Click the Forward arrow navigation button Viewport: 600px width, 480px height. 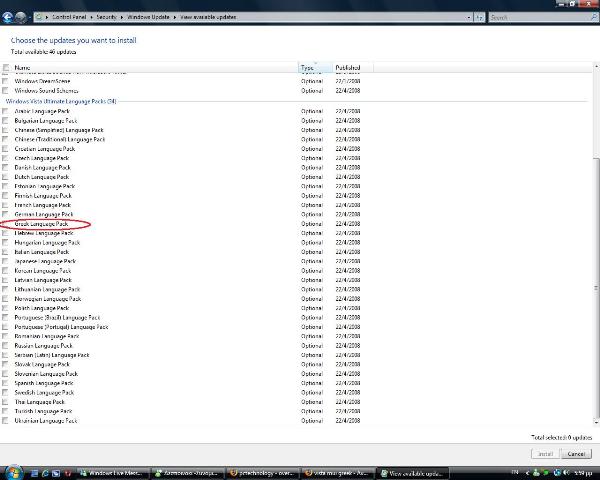pos(21,17)
